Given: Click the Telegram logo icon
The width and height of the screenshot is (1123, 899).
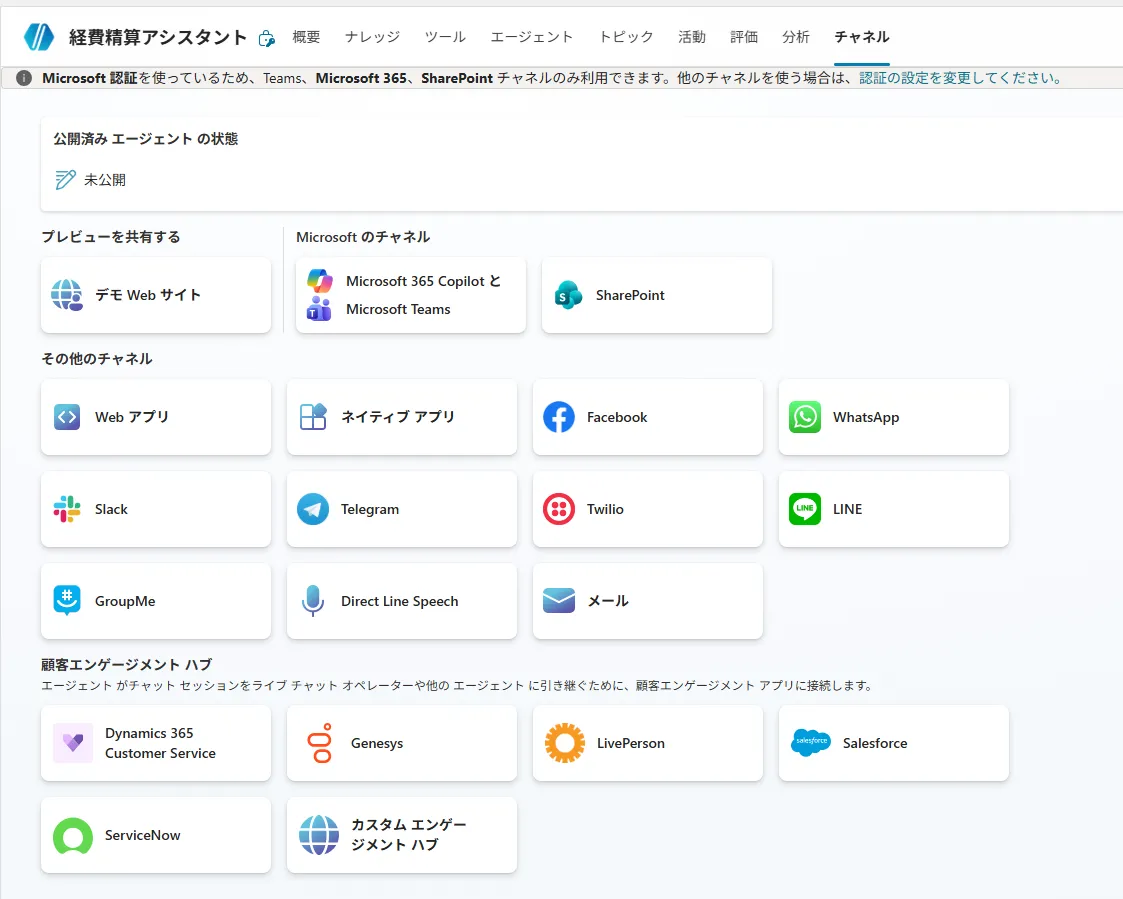Looking at the screenshot, I should (x=313, y=509).
